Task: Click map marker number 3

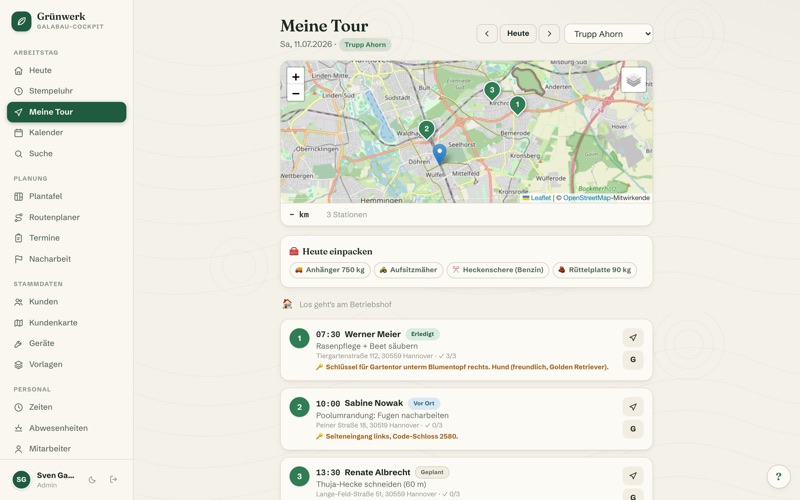Action: pyautogui.click(x=492, y=91)
